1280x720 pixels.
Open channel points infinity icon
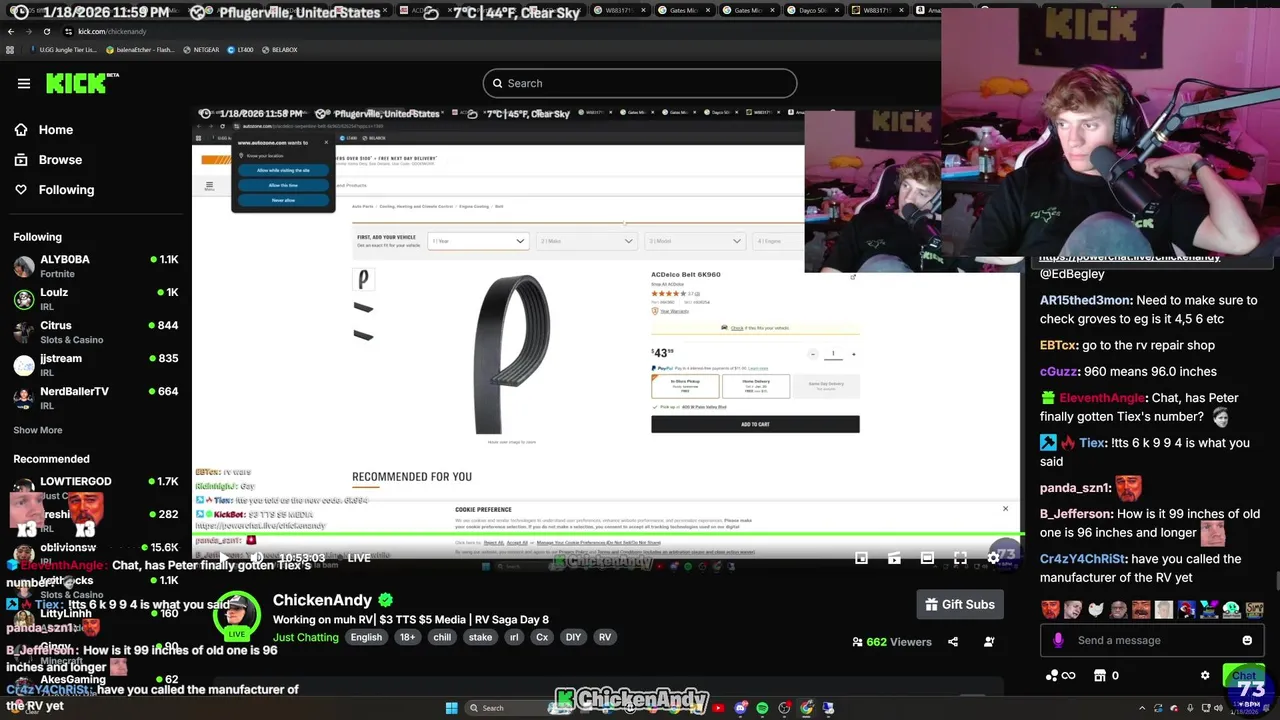pos(1060,675)
